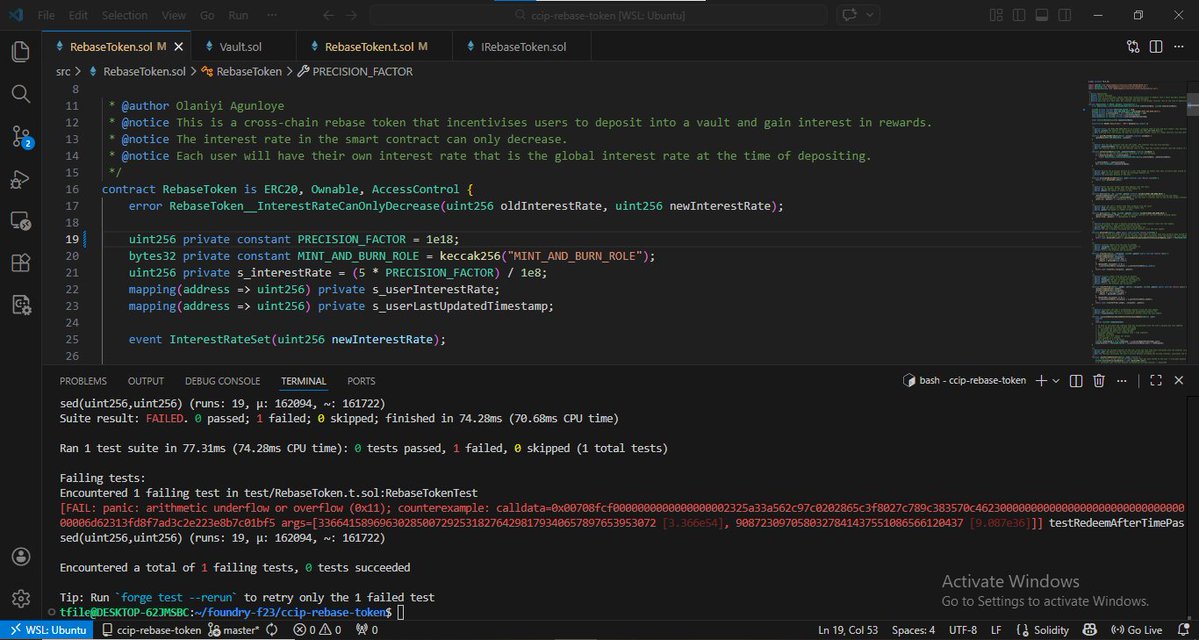
Task: Open the Manage gear icon
Action: tap(21, 598)
